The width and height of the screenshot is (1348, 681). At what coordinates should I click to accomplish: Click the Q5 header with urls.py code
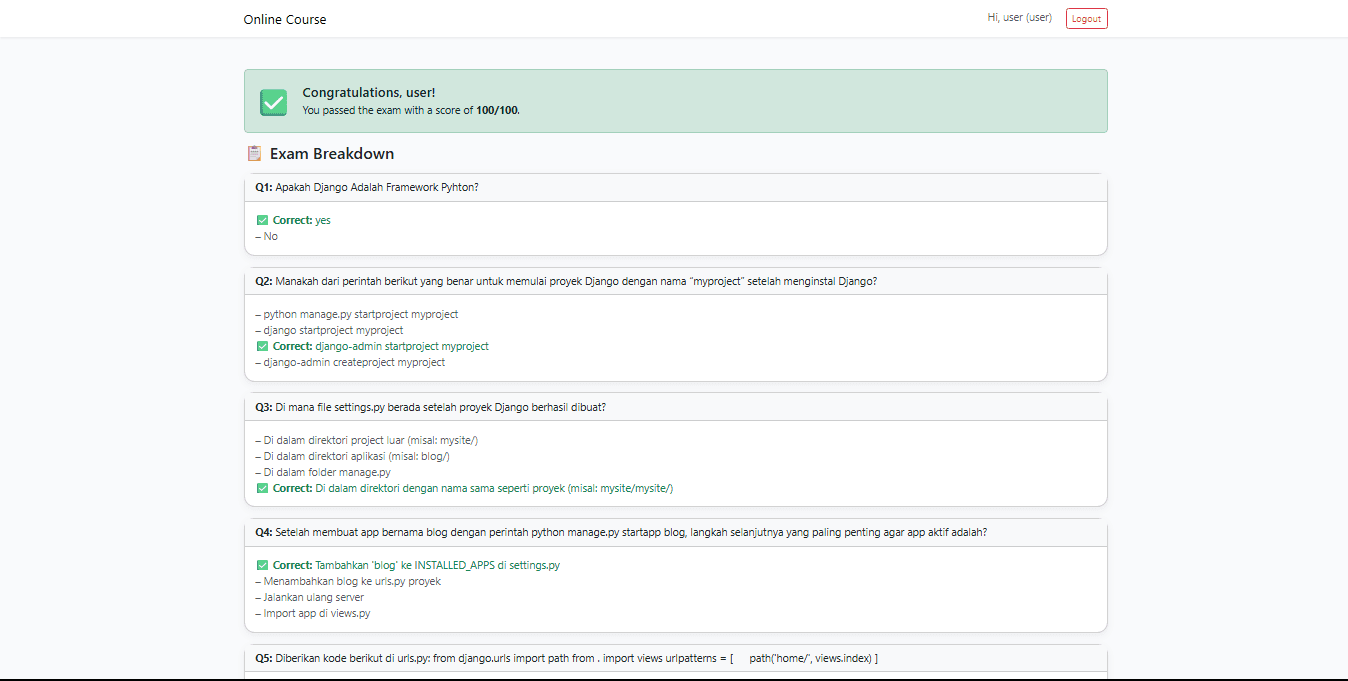pos(567,658)
